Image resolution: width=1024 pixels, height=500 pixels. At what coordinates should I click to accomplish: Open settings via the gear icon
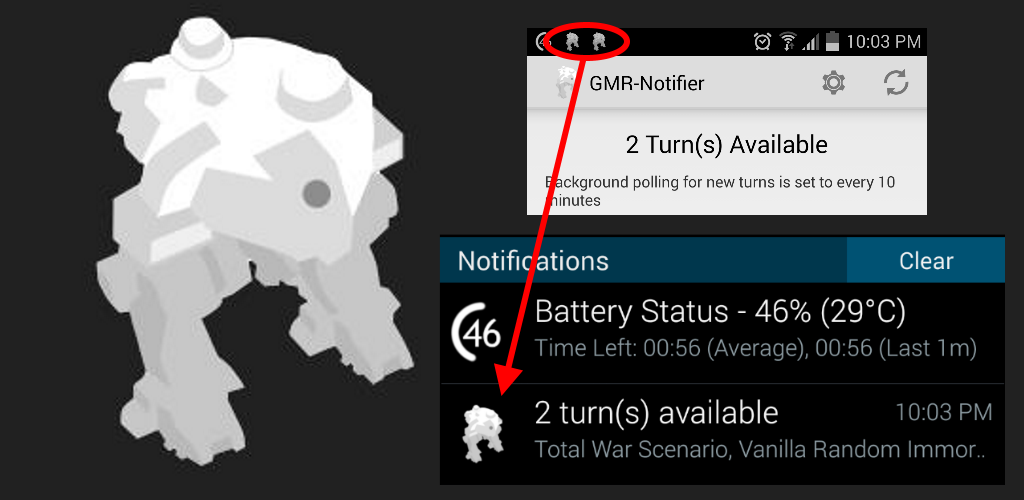(833, 83)
